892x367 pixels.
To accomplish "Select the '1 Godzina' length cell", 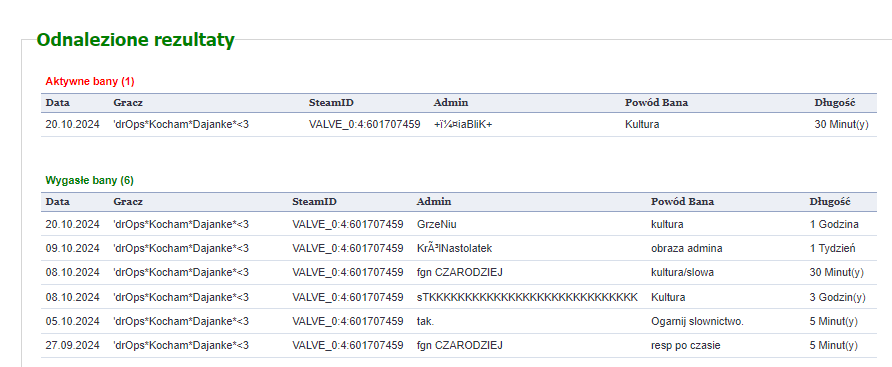I will coord(834,224).
